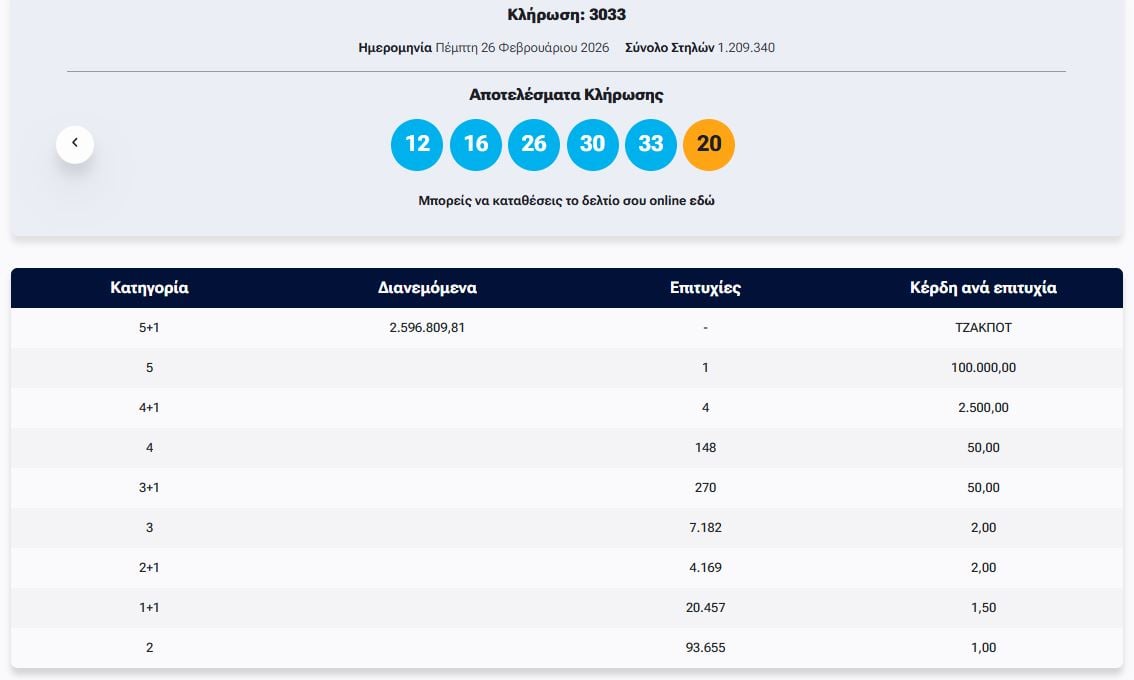1134x680 pixels.
Task: Click the Διανεμόμενα column header
Action: click(x=427, y=288)
